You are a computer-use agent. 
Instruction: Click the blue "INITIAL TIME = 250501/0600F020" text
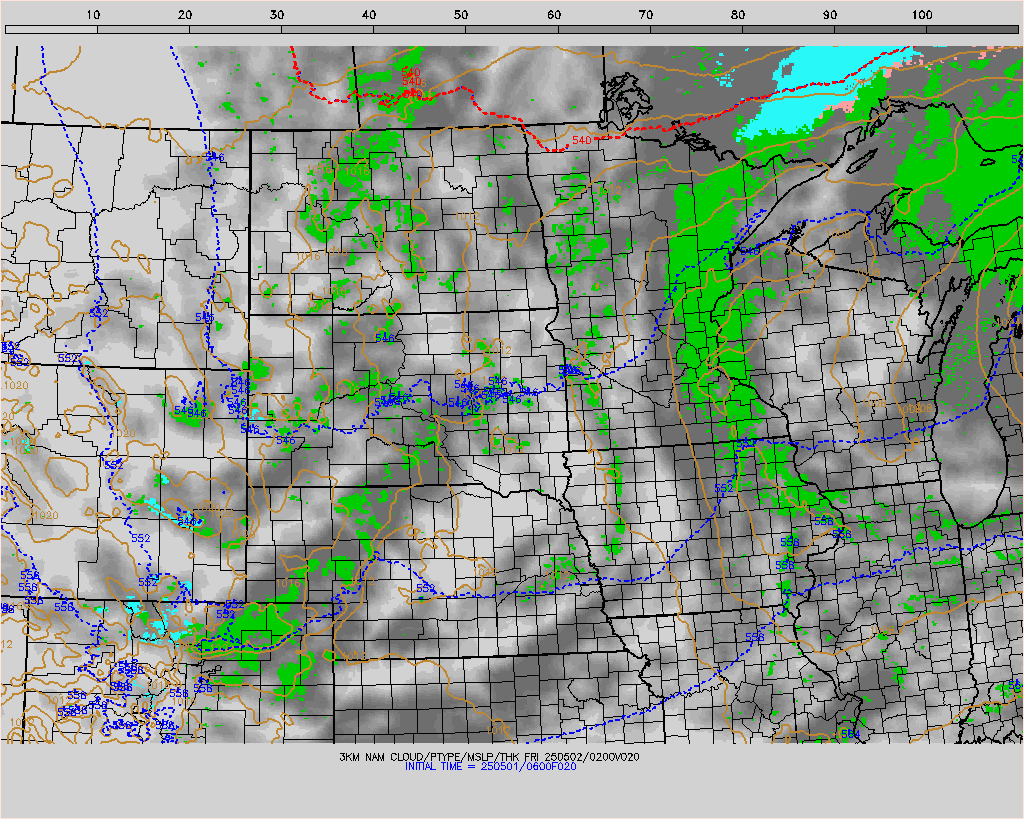click(490, 767)
